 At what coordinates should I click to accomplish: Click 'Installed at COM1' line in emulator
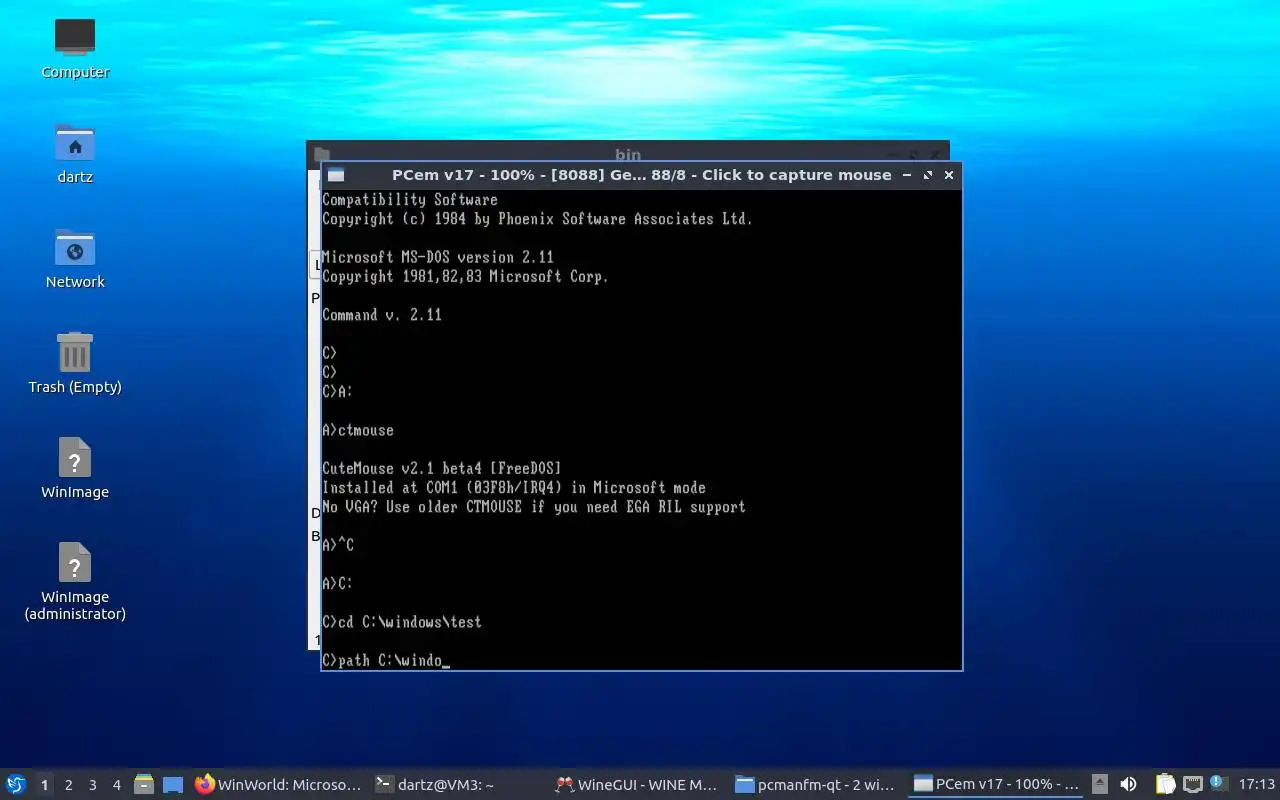pos(514,488)
